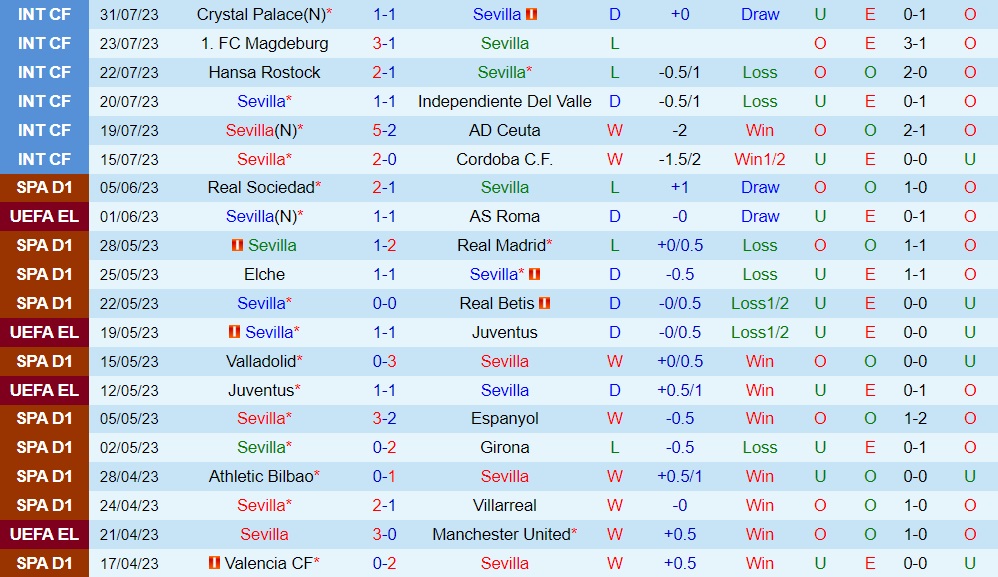Open the AS Roma team link
The width and height of the screenshot is (998, 577).
click(x=504, y=216)
